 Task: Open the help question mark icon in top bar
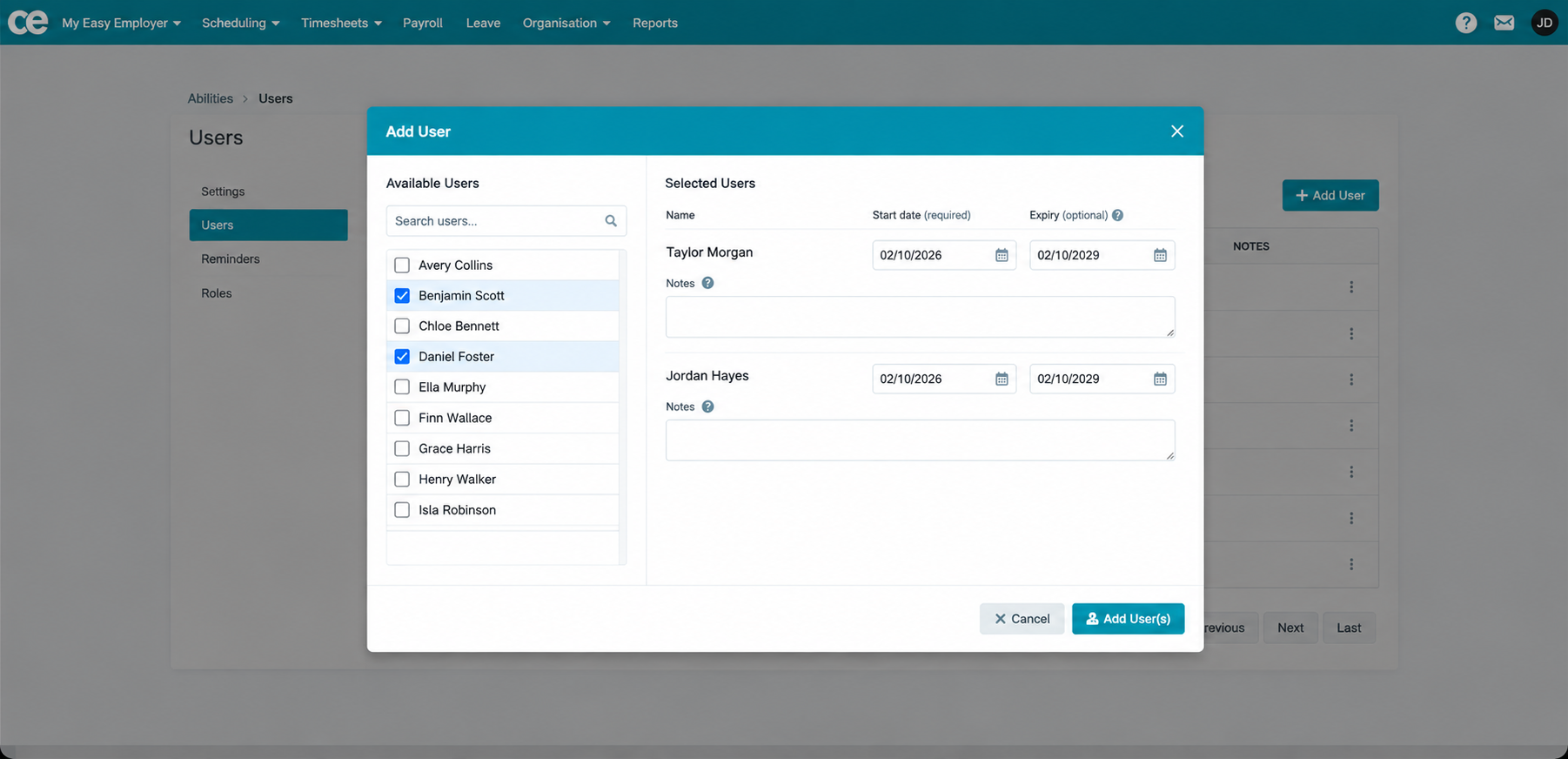(1466, 23)
